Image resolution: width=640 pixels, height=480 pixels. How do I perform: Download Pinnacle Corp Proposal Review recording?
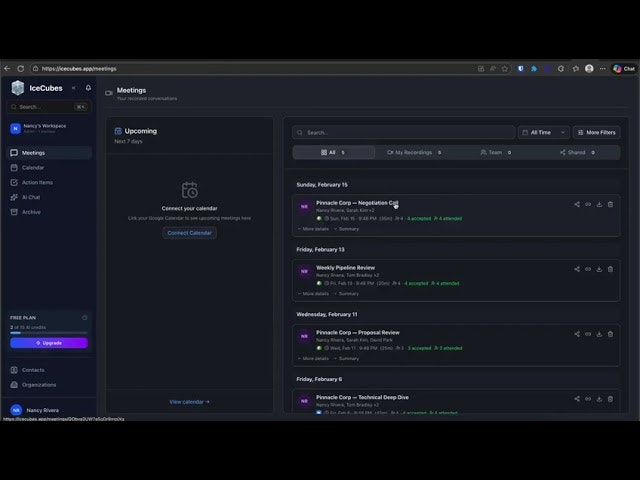pyautogui.click(x=599, y=334)
